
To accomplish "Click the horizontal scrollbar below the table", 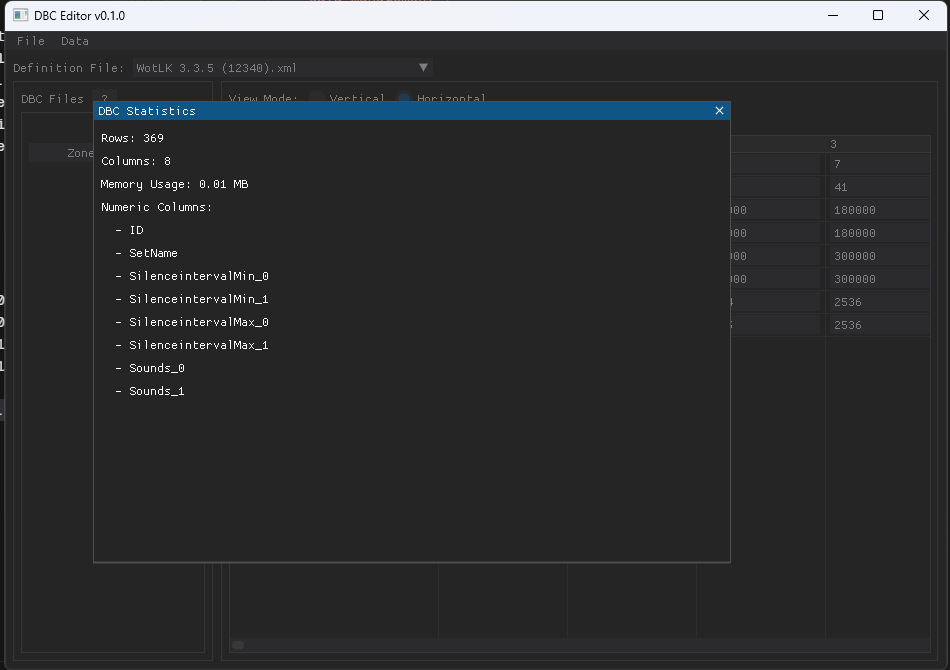I will (x=237, y=645).
